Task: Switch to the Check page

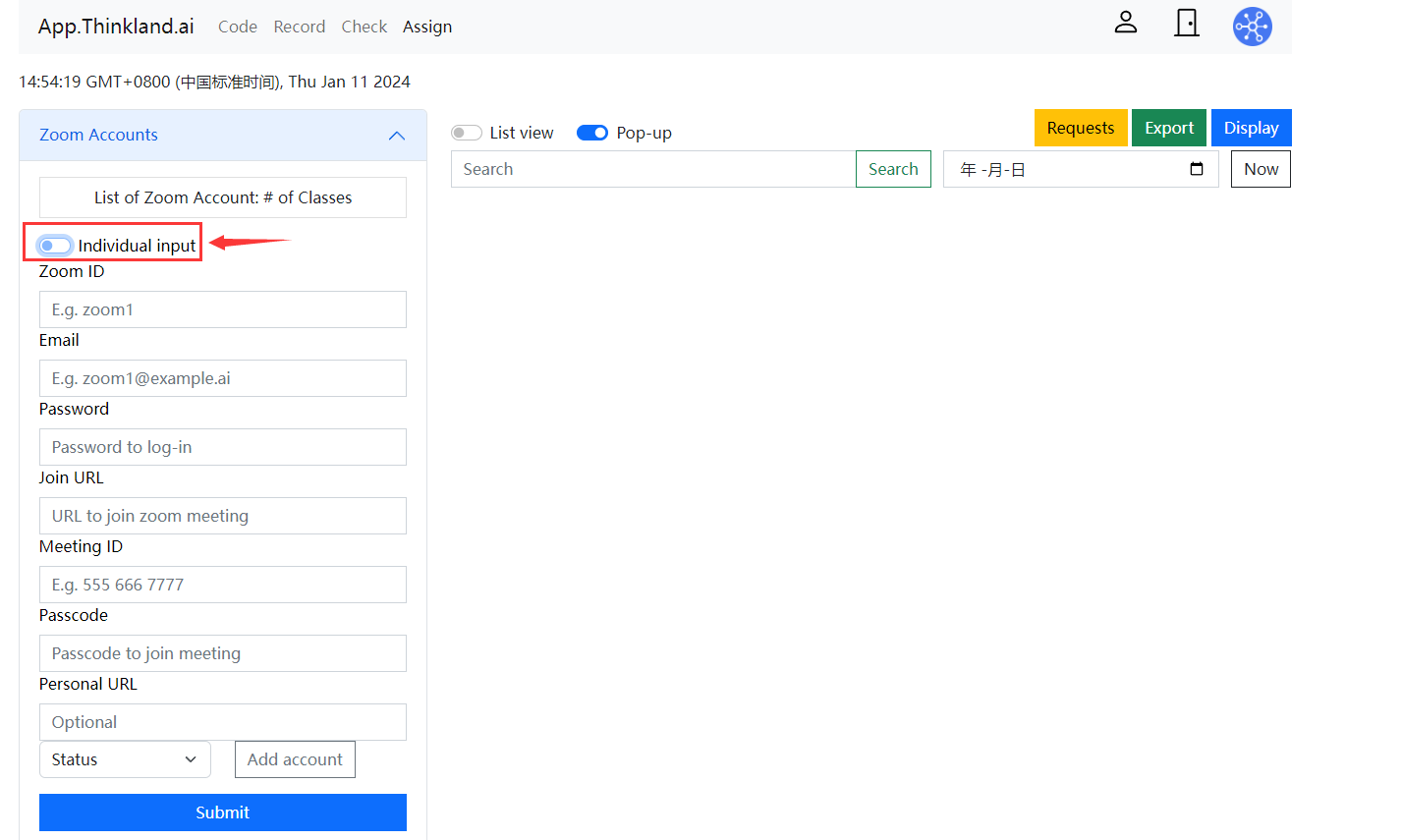Action: tap(365, 27)
